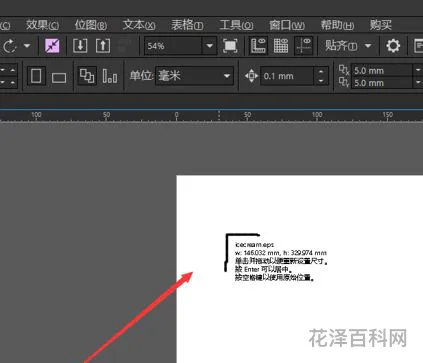Click the import icon with down arrow
Image resolution: width=423 pixels, height=363 pixels.
[x=80, y=46]
